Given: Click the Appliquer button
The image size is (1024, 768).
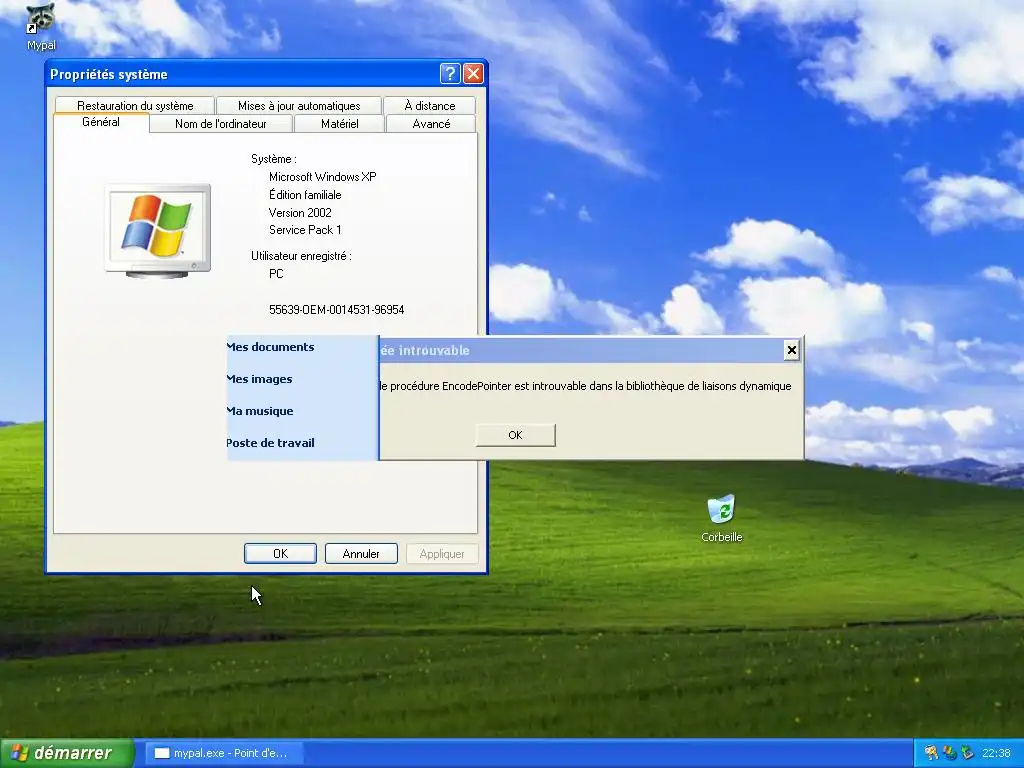Looking at the screenshot, I should [442, 554].
